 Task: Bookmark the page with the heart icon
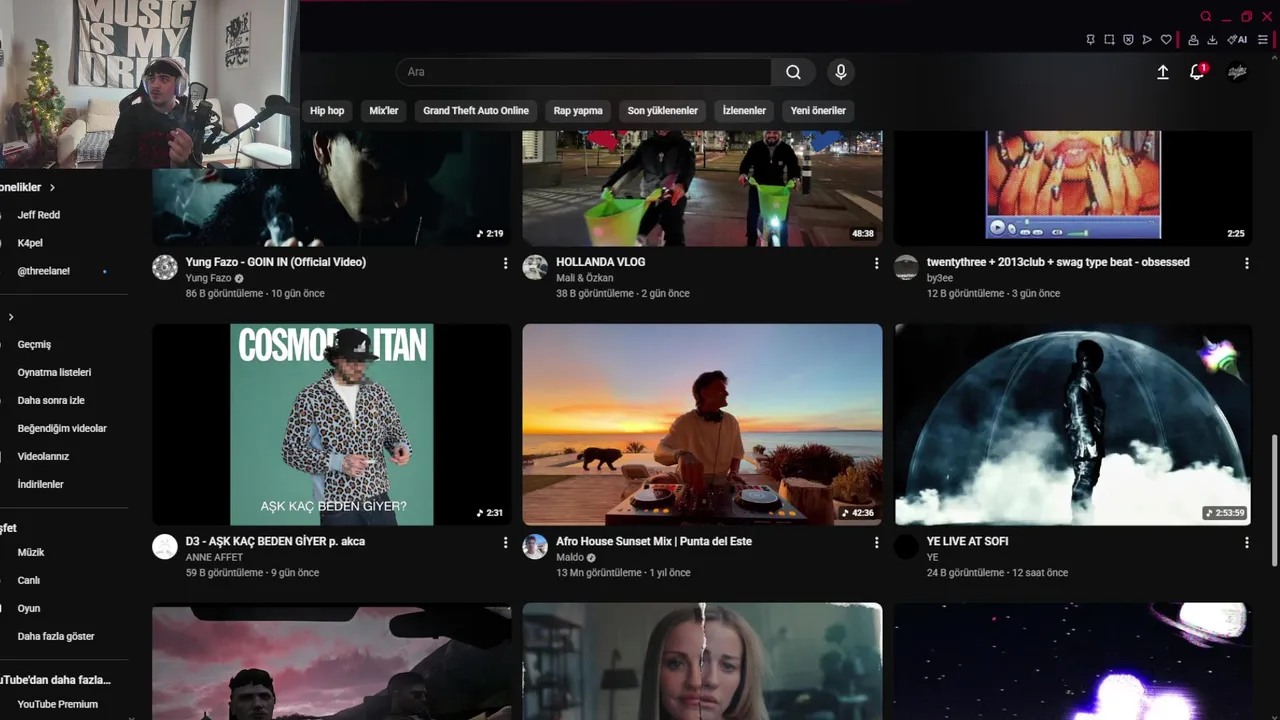pos(1166,40)
